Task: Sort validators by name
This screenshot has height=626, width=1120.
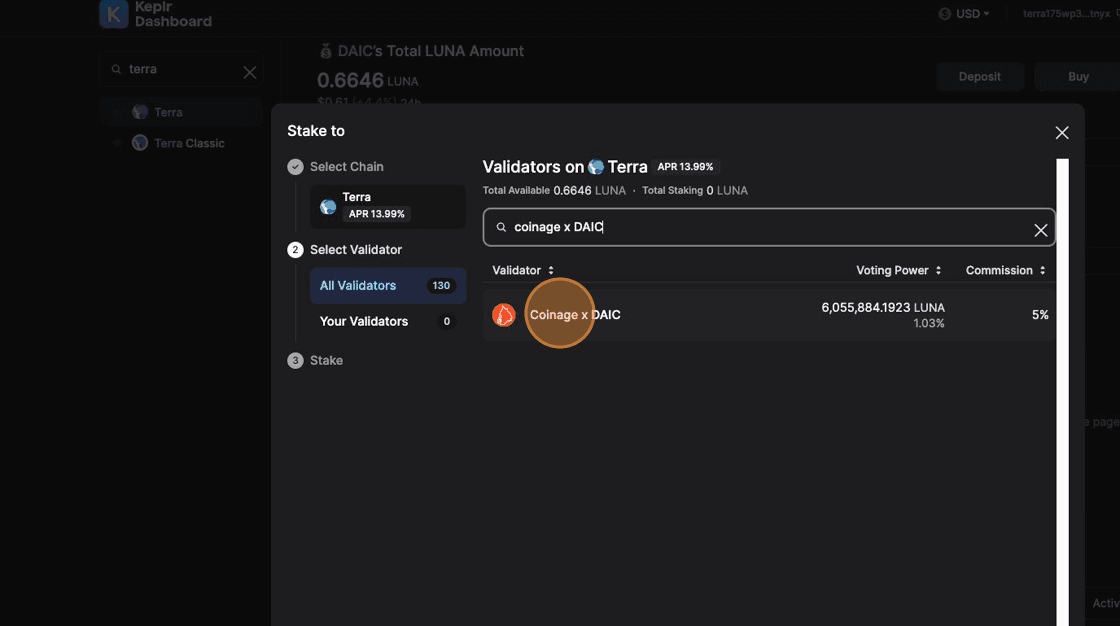Action: click(x=523, y=271)
